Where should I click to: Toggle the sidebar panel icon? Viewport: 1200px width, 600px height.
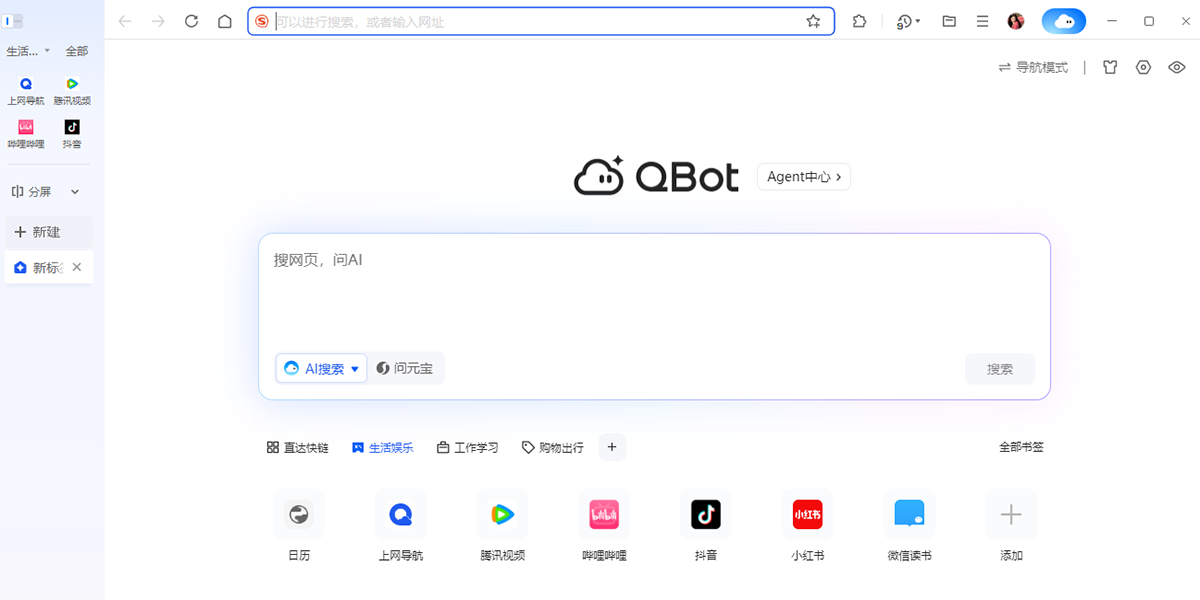(x=14, y=21)
